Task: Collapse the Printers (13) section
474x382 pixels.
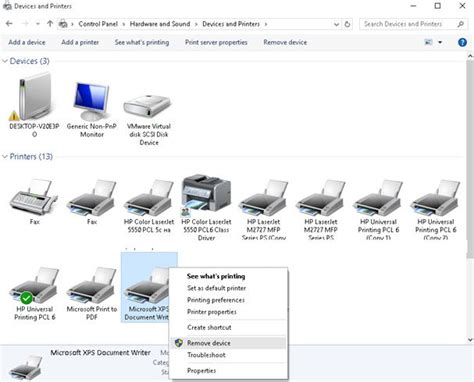Action: [x=5, y=157]
